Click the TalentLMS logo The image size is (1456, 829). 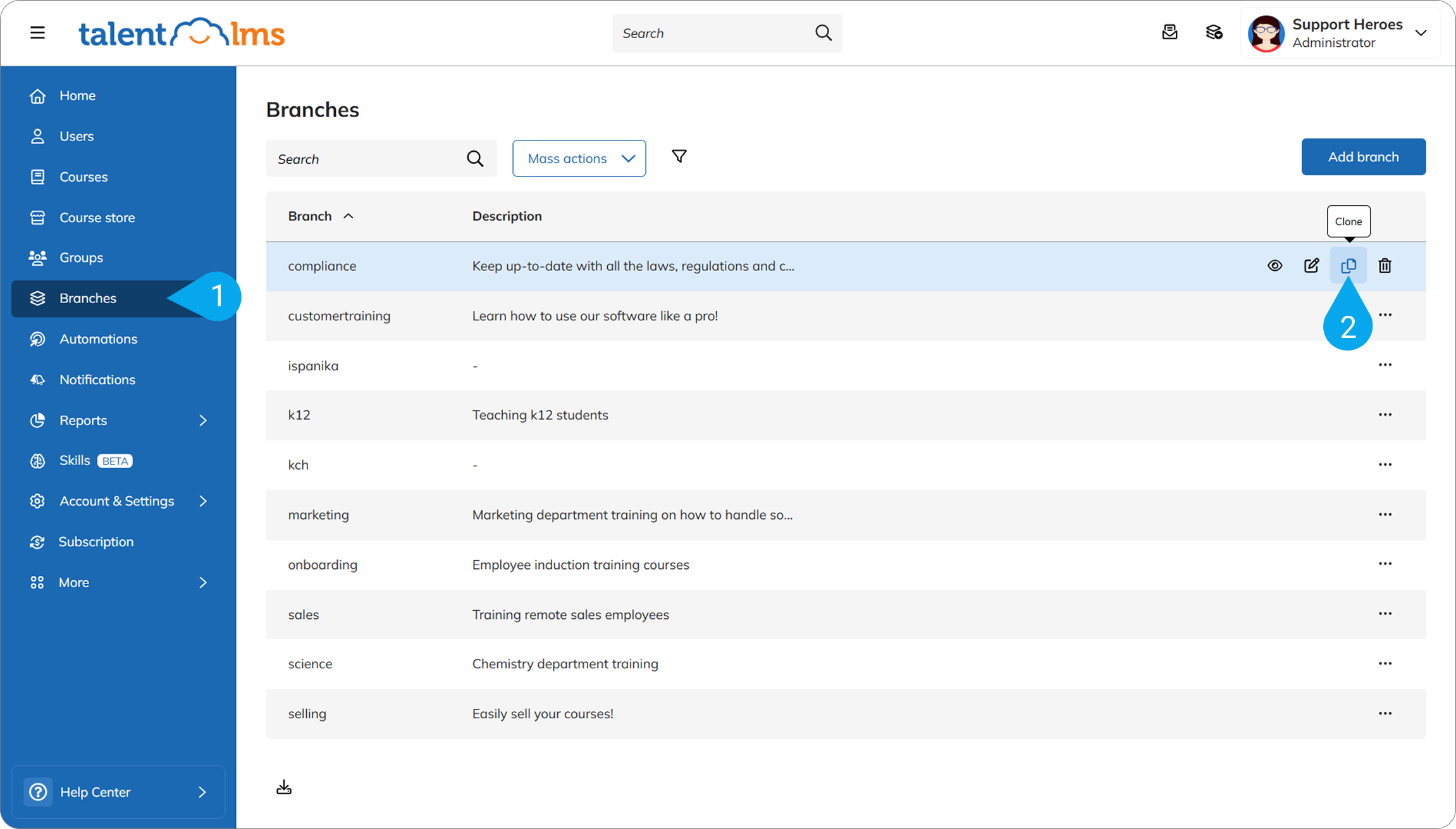[x=182, y=32]
